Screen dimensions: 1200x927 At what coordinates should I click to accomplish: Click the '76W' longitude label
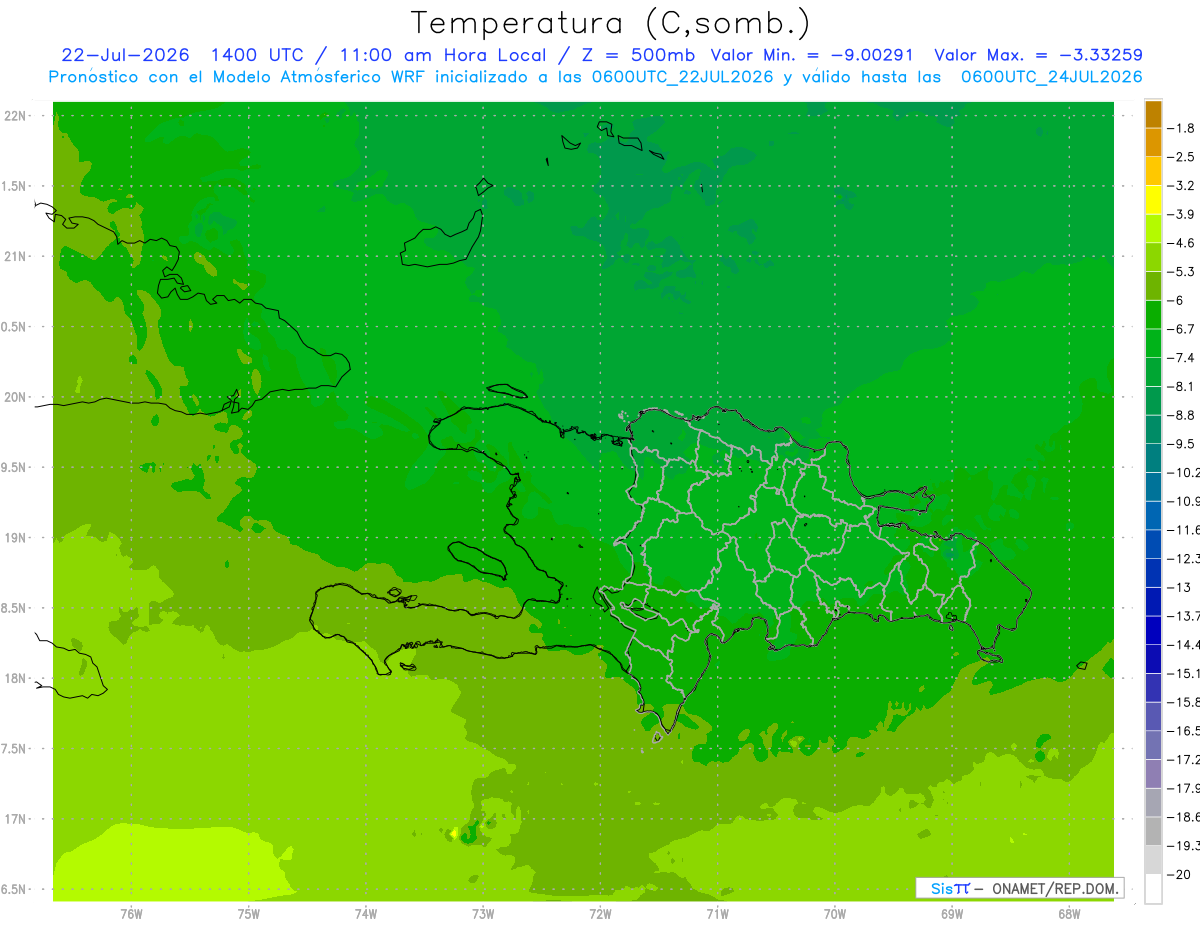tap(131, 913)
